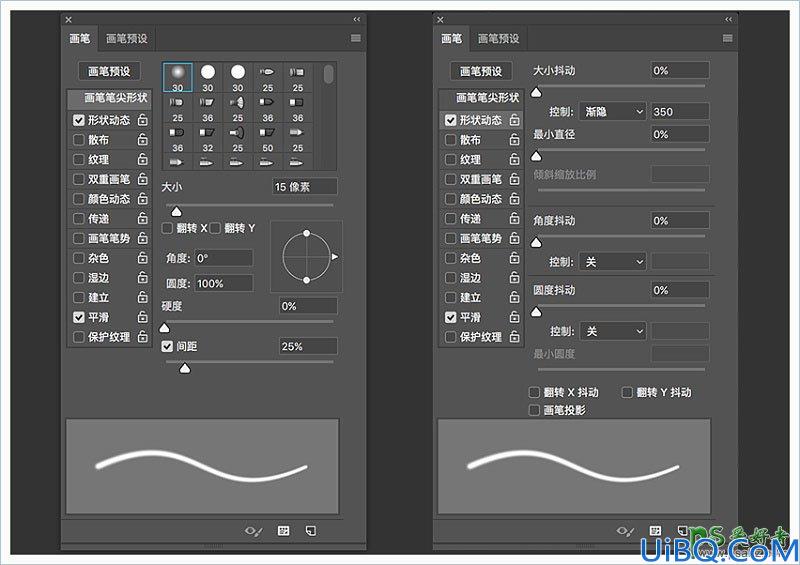
Task: Open 控制 dropdown under 圆度抖动
Action: pos(613,331)
